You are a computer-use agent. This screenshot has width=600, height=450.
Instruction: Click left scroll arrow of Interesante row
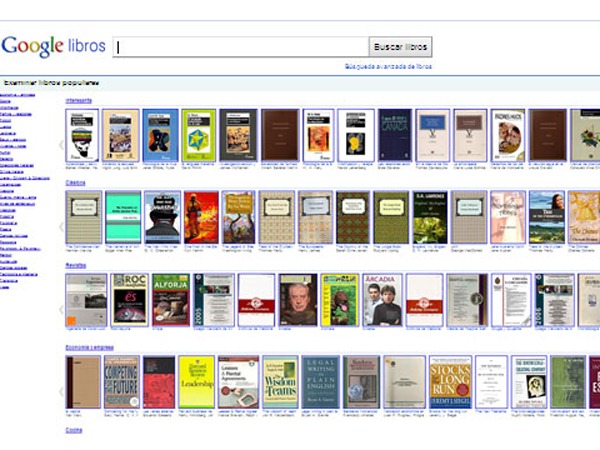pos(61,145)
